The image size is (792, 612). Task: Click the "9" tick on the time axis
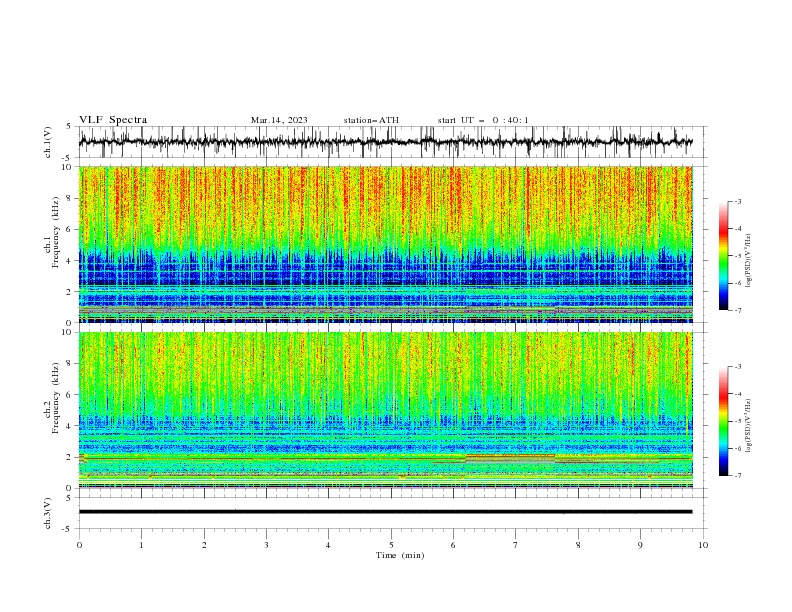[640, 545]
